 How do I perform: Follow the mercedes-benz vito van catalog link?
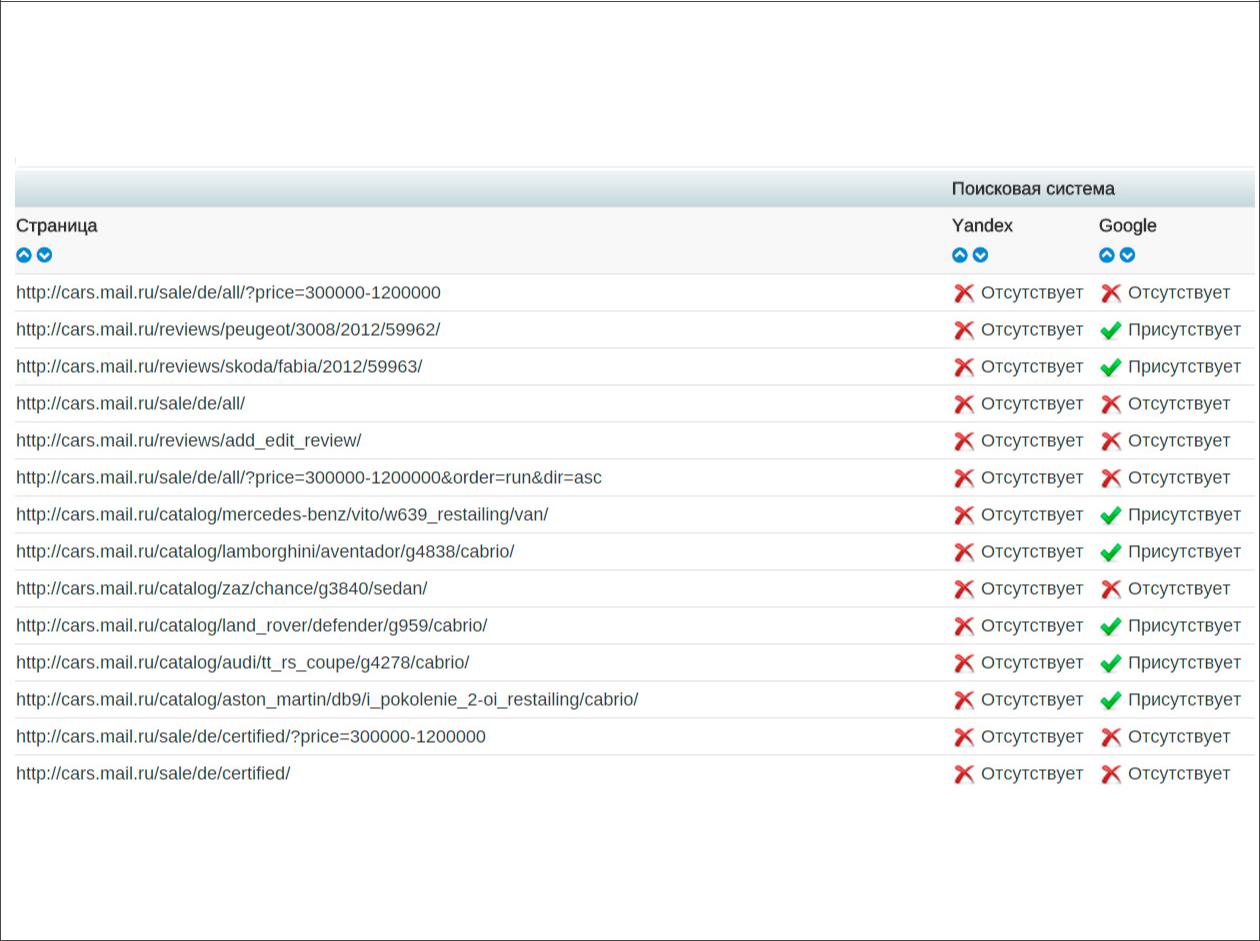point(282,515)
